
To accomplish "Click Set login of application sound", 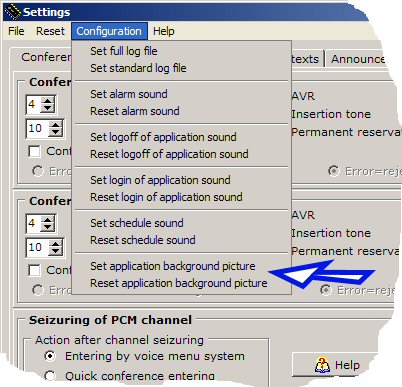I will click(x=160, y=180).
